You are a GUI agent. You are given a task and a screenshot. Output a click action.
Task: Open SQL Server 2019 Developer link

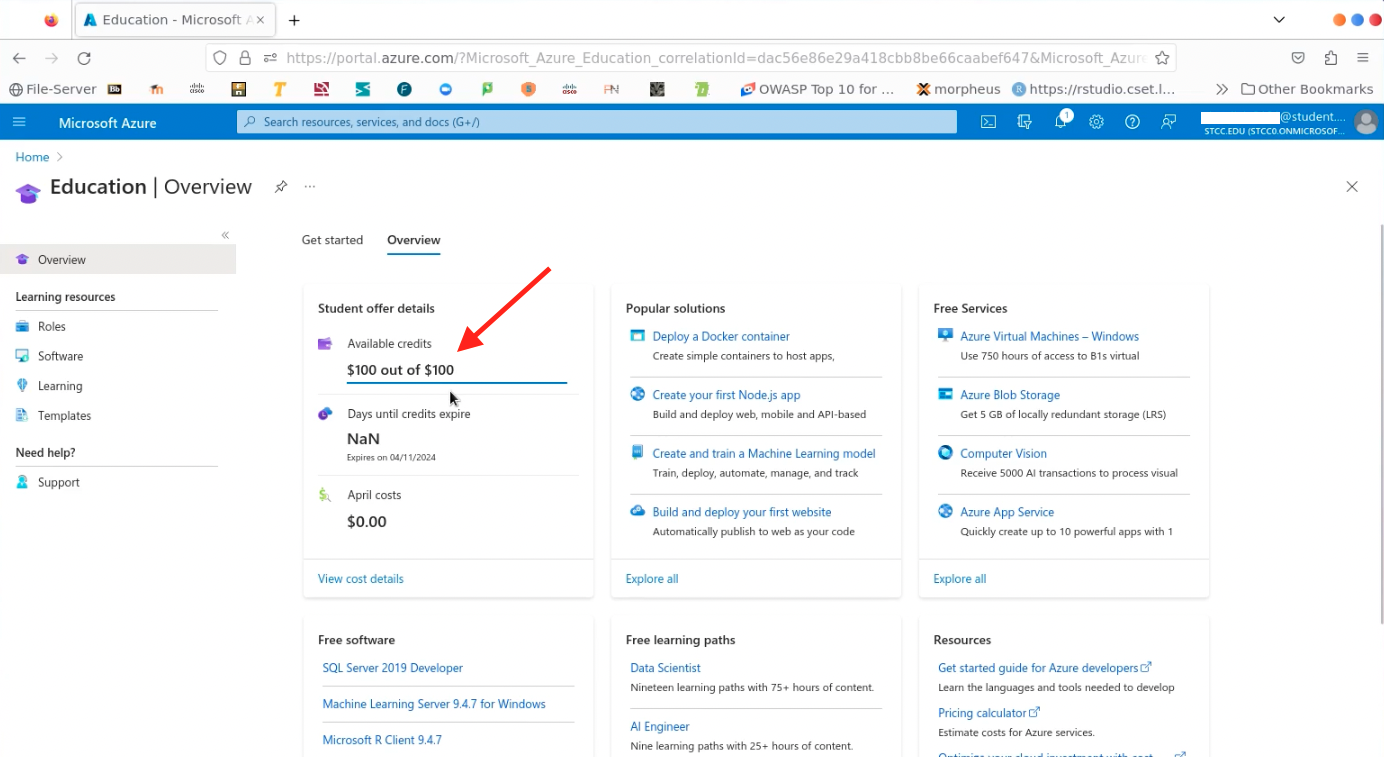tap(393, 668)
